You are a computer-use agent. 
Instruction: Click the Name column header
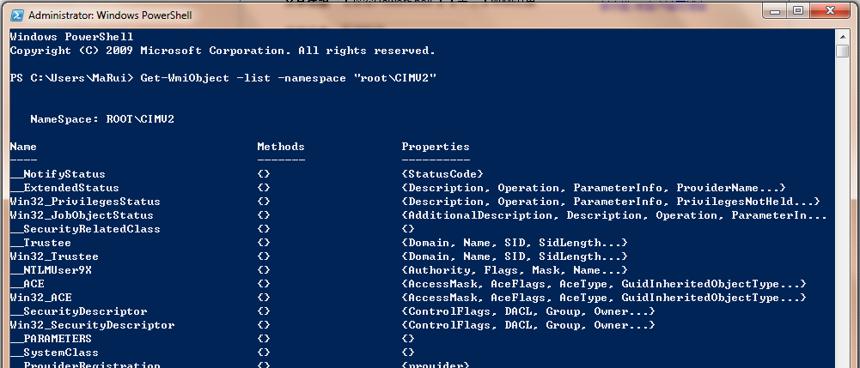pyautogui.click(x=23, y=146)
